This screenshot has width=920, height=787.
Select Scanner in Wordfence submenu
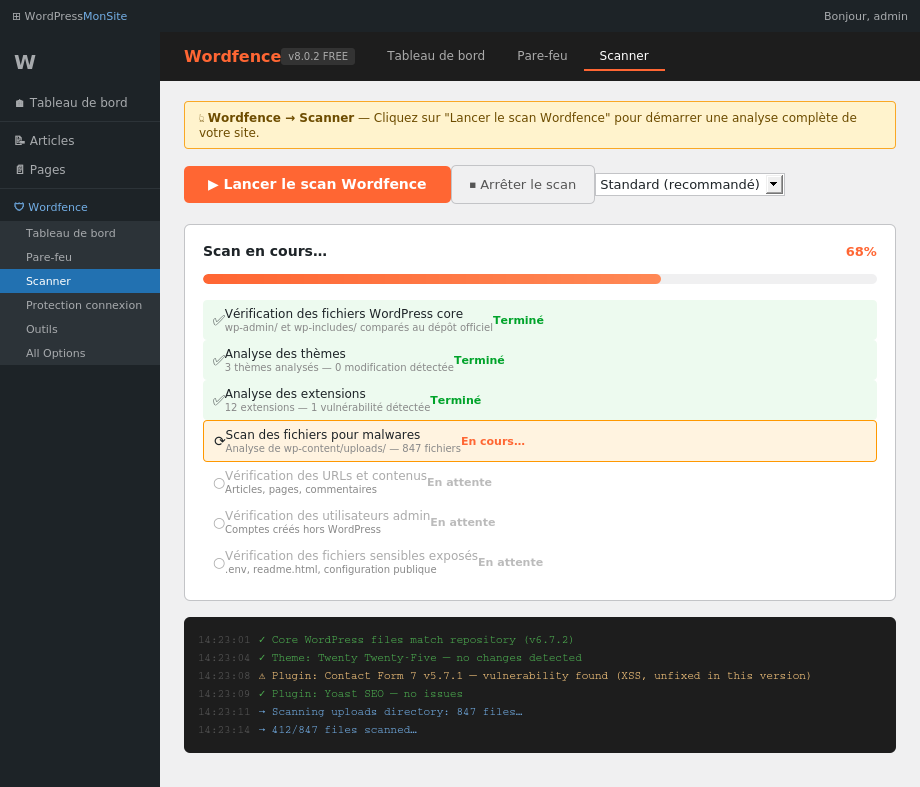coord(80,281)
